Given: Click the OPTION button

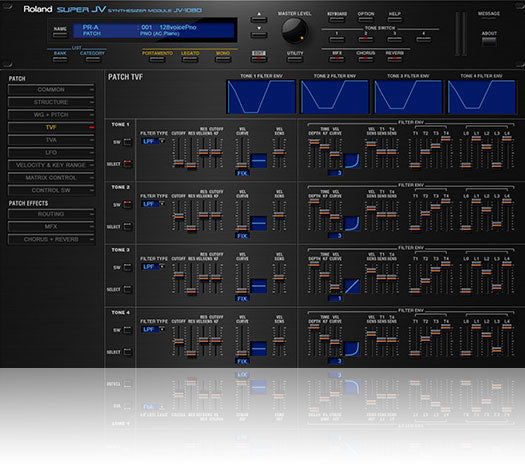Looking at the screenshot, I should click(366, 19).
